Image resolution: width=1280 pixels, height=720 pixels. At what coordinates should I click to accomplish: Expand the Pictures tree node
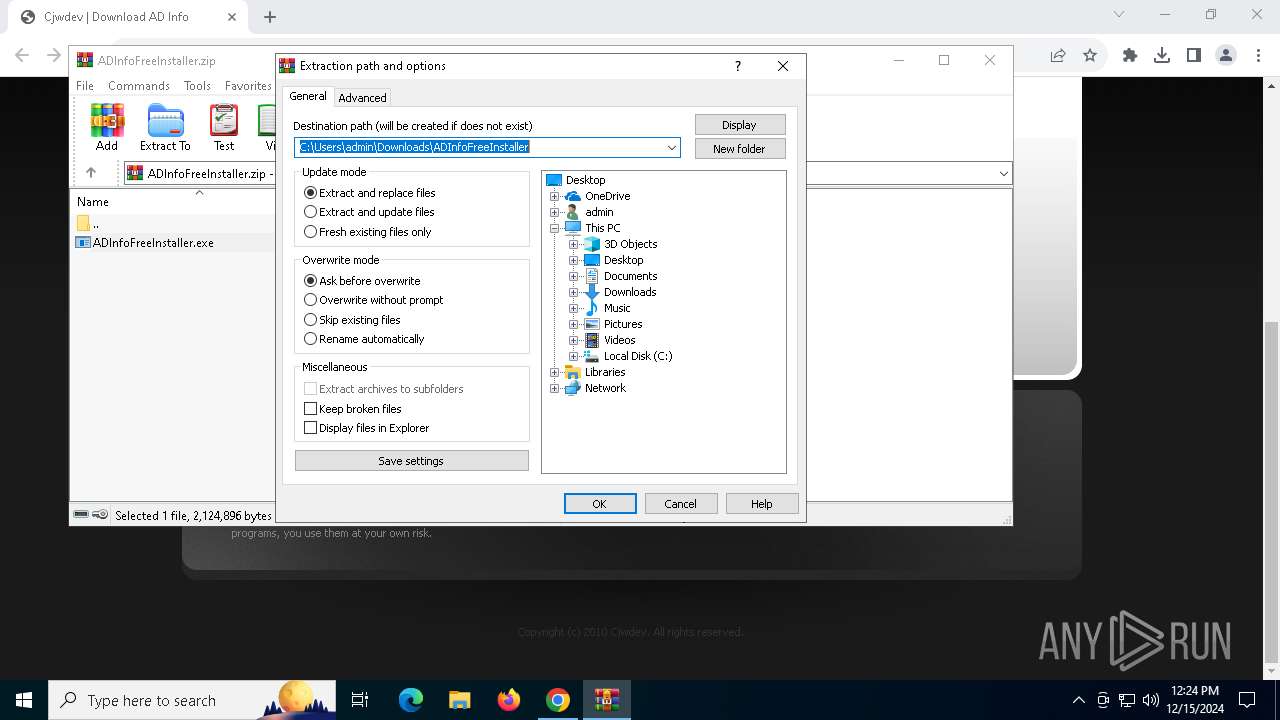point(574,324)
